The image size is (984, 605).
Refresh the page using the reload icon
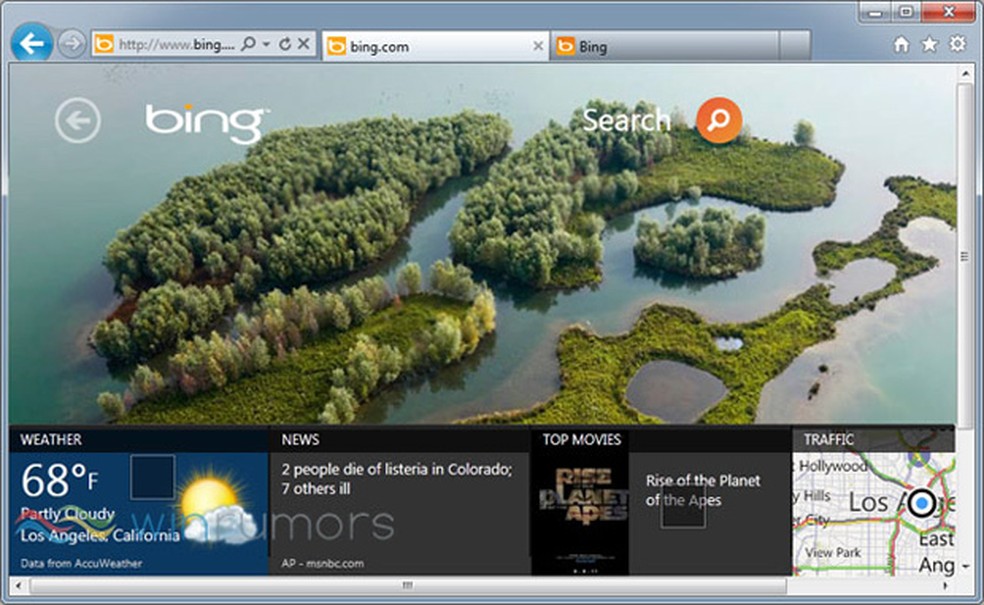(x=283, y=44)
